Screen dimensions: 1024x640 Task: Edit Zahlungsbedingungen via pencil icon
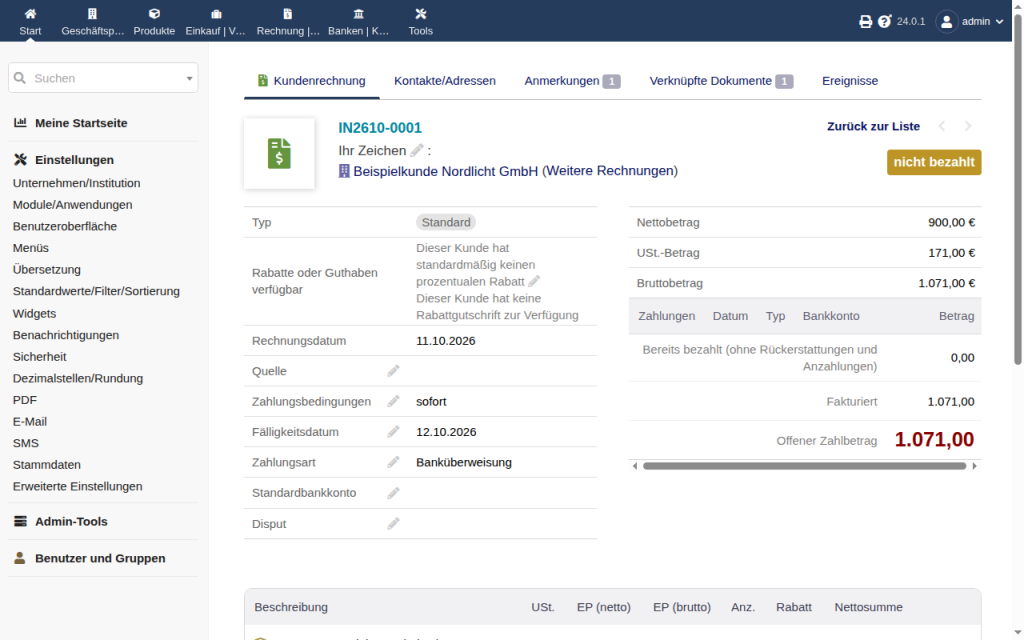(x=393, y=402)
